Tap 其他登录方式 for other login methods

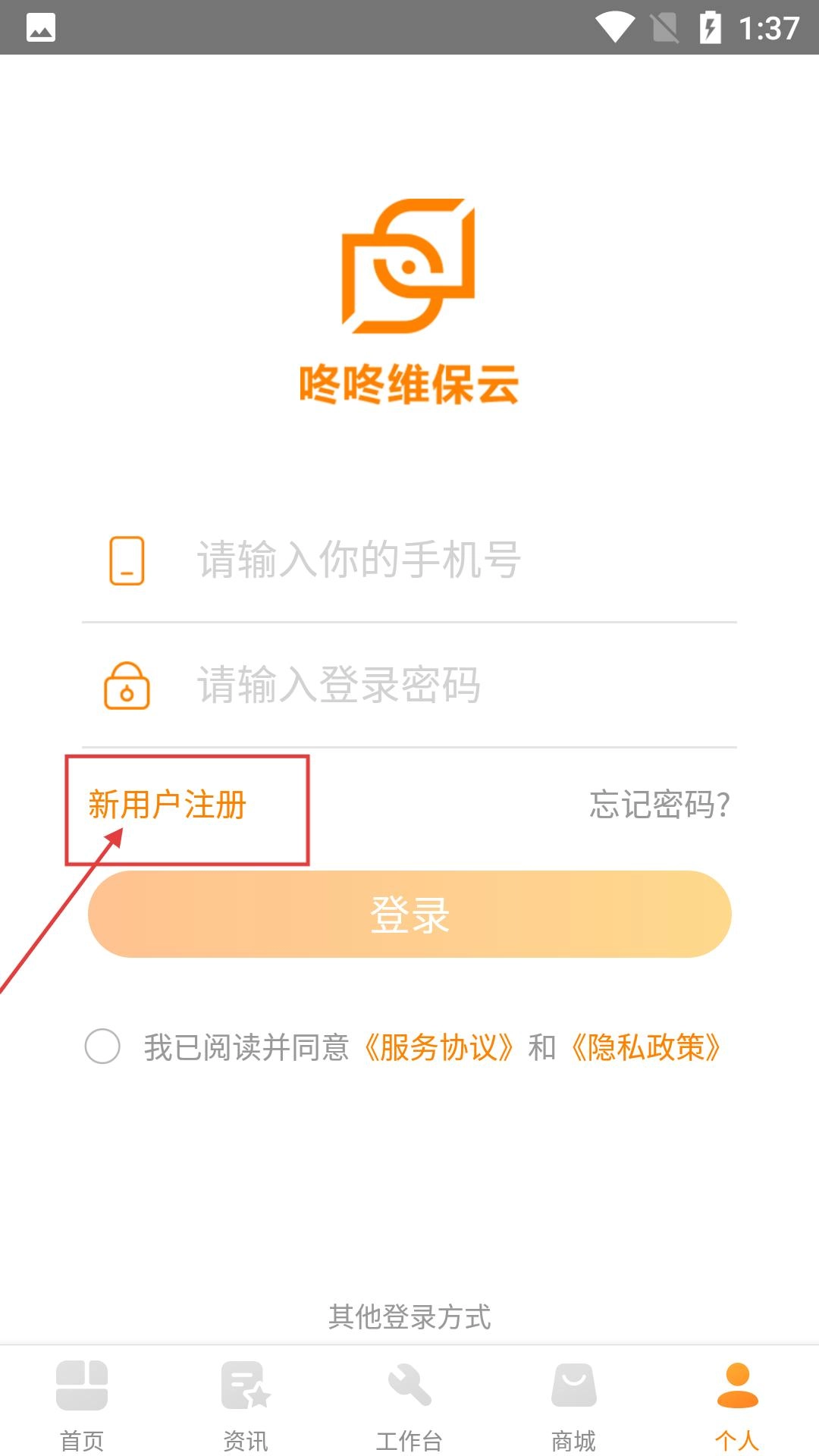(409, 1317)
